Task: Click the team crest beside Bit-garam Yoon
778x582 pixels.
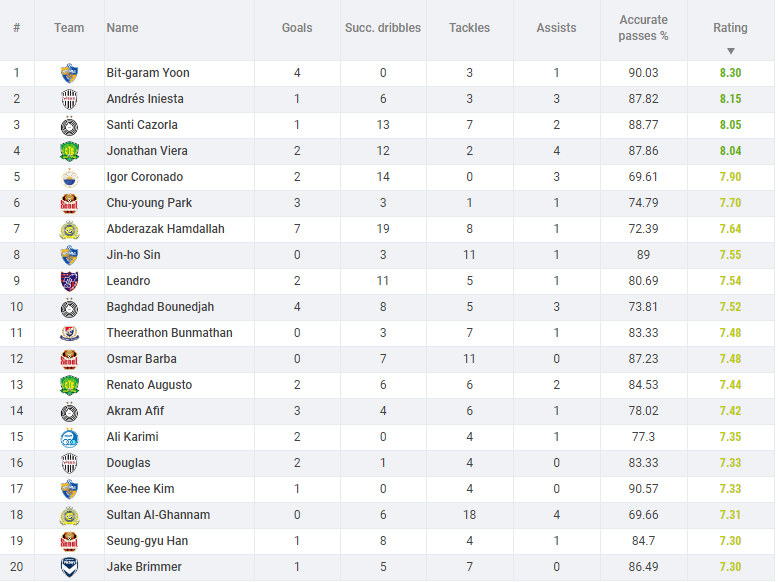Action: [x=69, y=73]
